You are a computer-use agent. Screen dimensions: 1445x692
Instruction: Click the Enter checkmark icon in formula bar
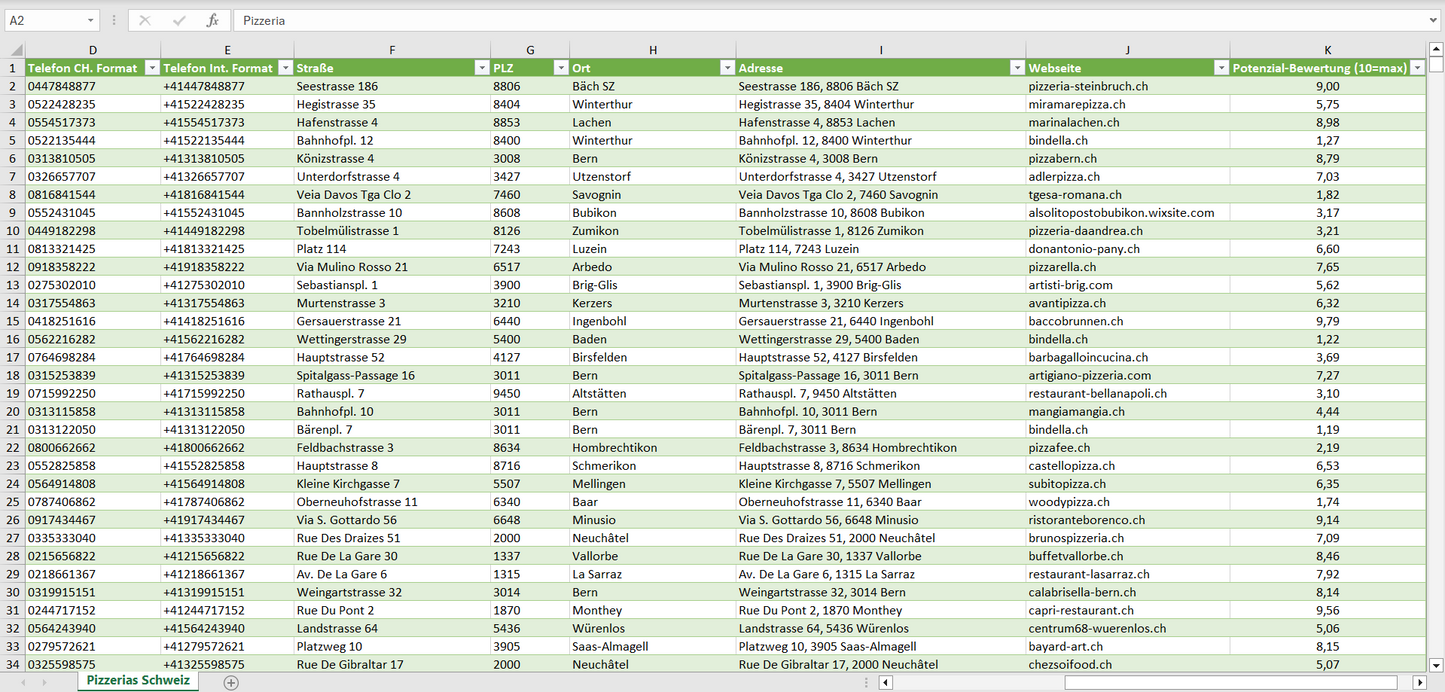click(x=179, y=20)
